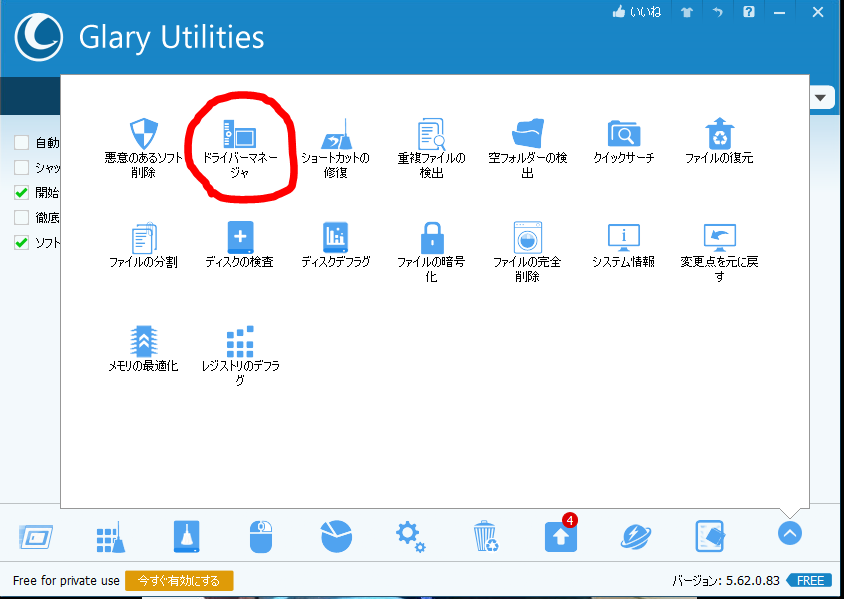
Task: Toggle the 自動 checkbox
Action: 22,143
